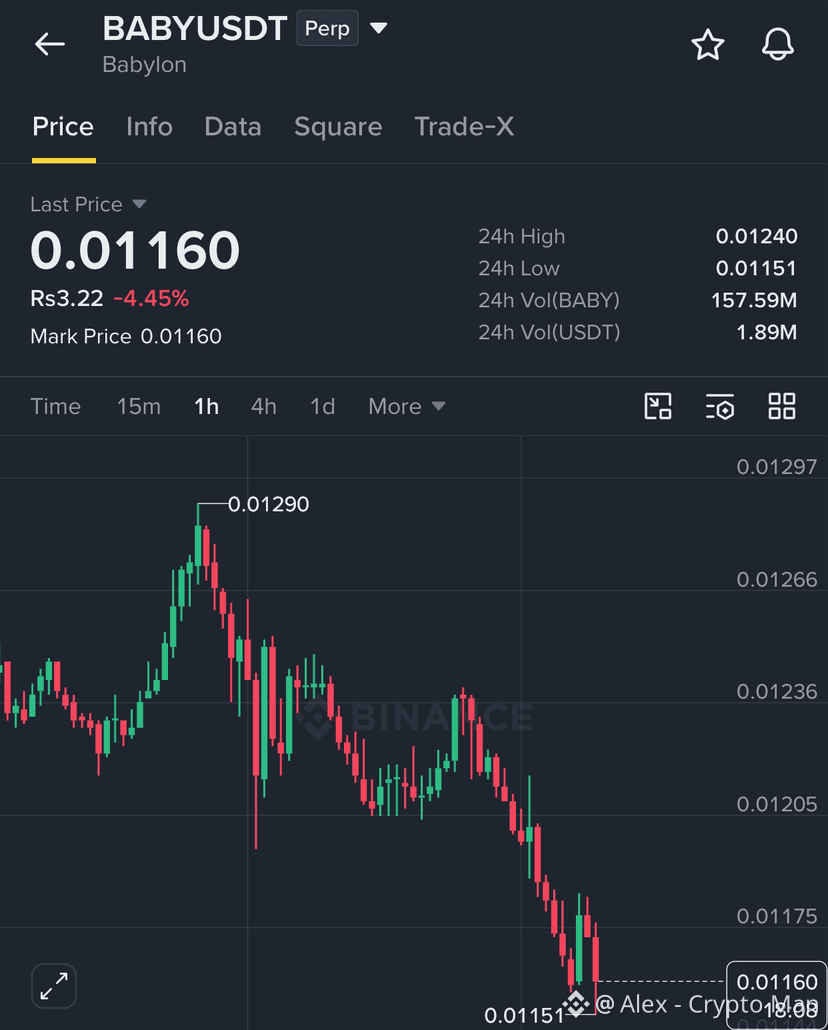Go back using the left arrow
This screenshot has width=828, height=1030.
click(50, 45)
